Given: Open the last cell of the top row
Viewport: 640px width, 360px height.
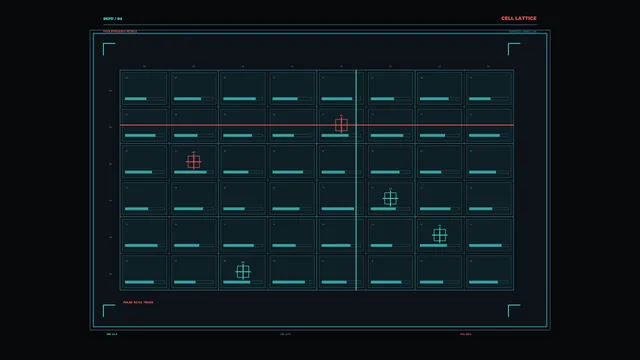Looking at the screenshot, I should pyautogui.click(x=489, y=88).
